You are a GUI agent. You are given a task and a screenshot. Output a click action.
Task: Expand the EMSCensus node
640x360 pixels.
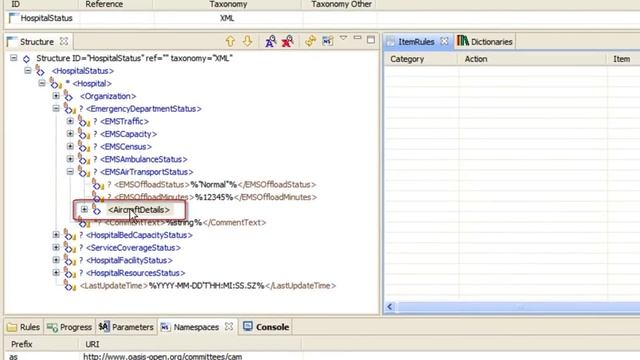70,147
